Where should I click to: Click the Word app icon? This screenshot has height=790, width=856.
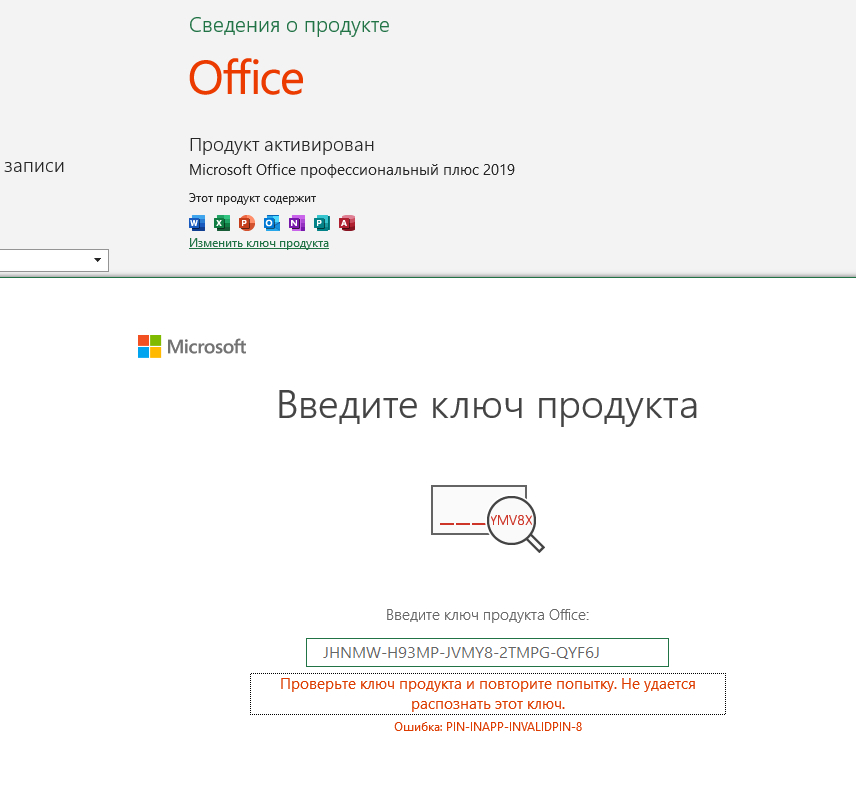(197, 223)
